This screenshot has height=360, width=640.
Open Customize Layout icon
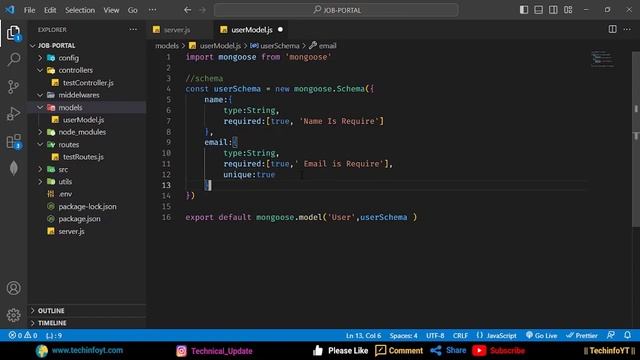pos(568,10)
